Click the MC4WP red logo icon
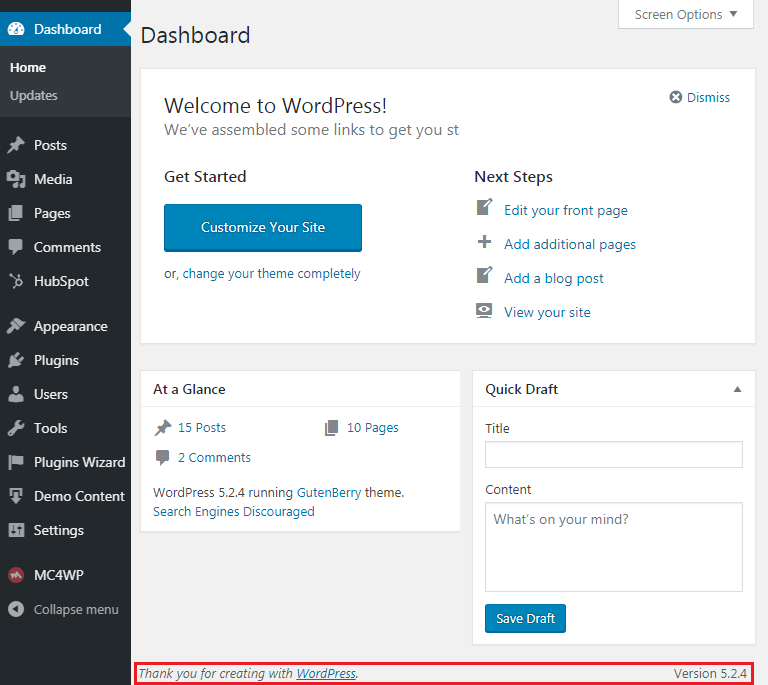This screenshot has width=768, height=685. coord(16,575)
